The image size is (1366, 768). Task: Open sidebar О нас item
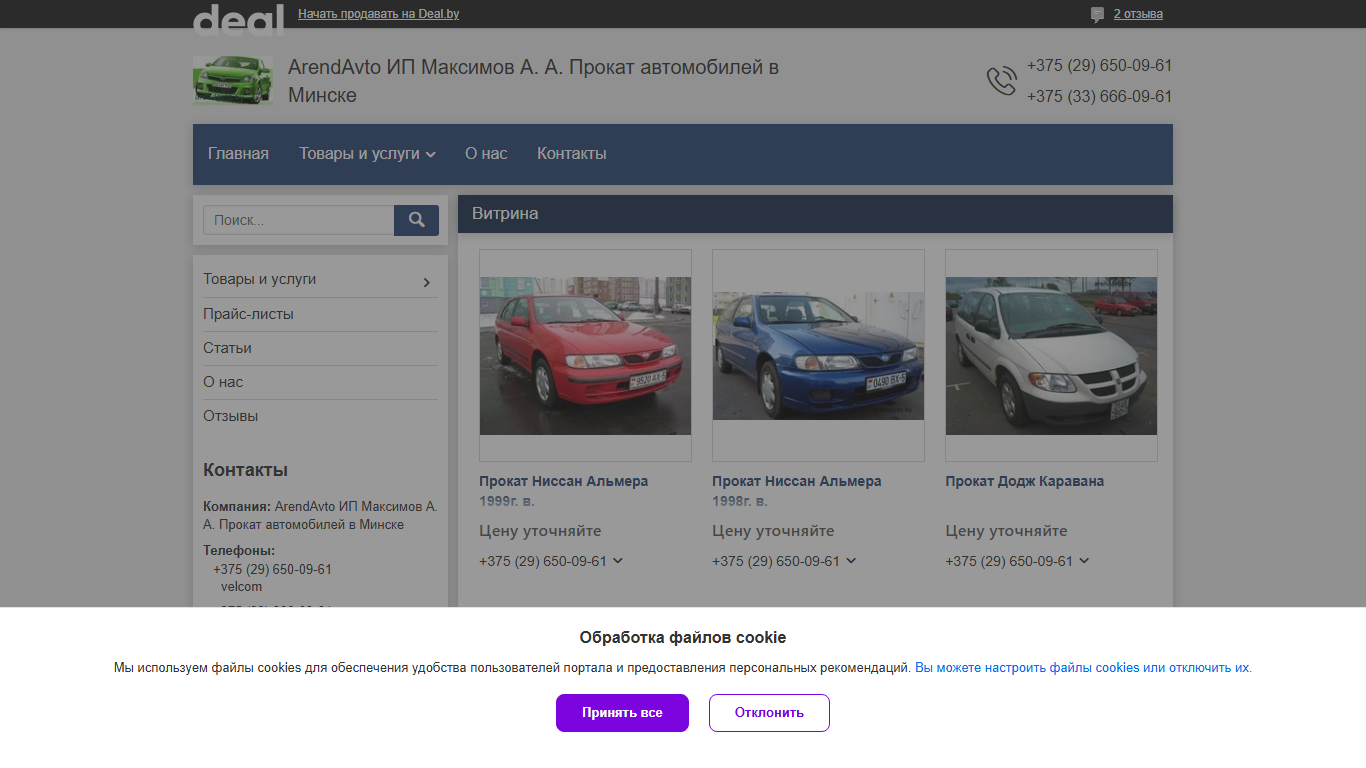pos(223,382)
